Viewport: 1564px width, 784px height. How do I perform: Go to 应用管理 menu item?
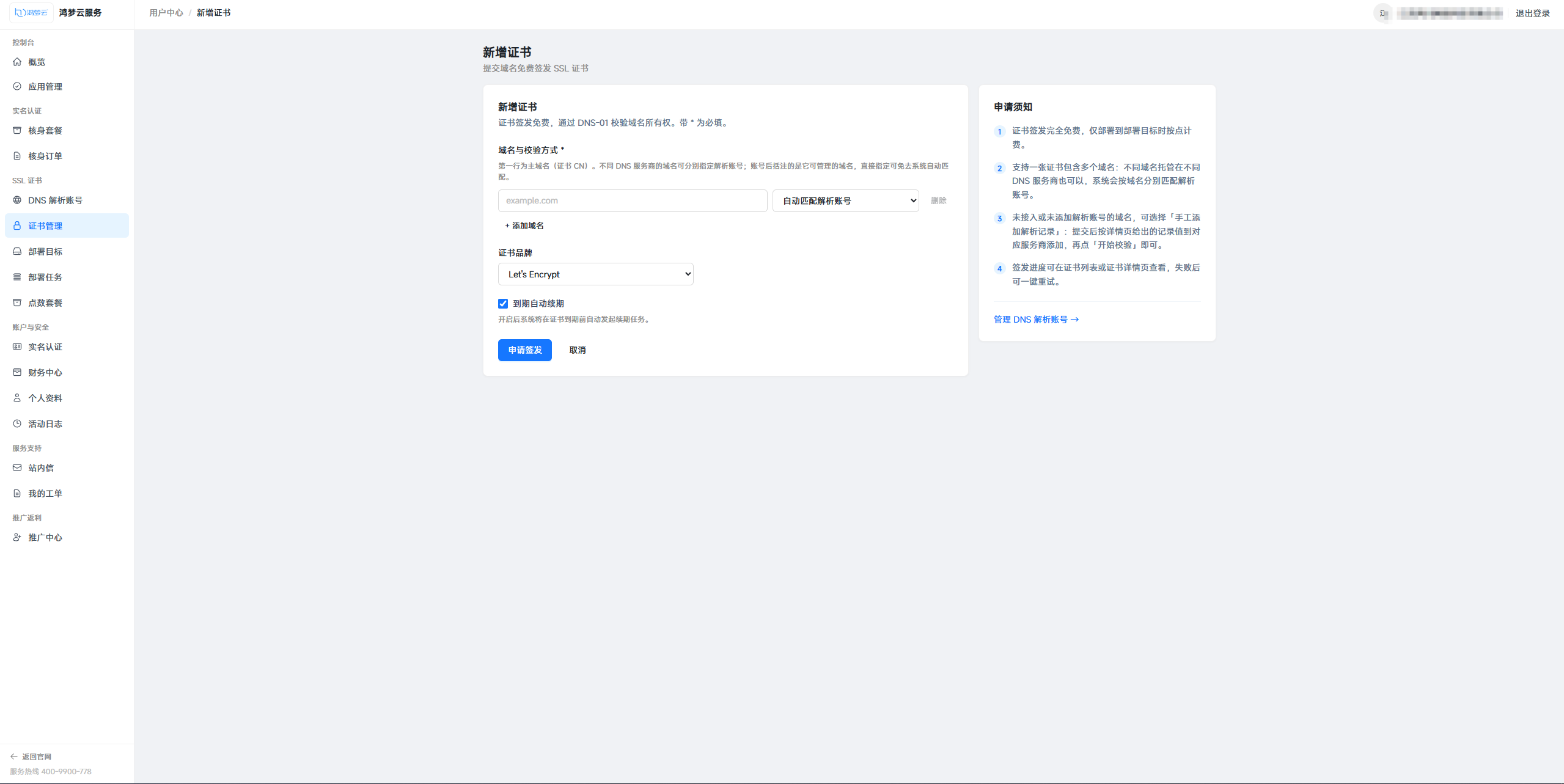pyautogui.click(x=67, y=86)
